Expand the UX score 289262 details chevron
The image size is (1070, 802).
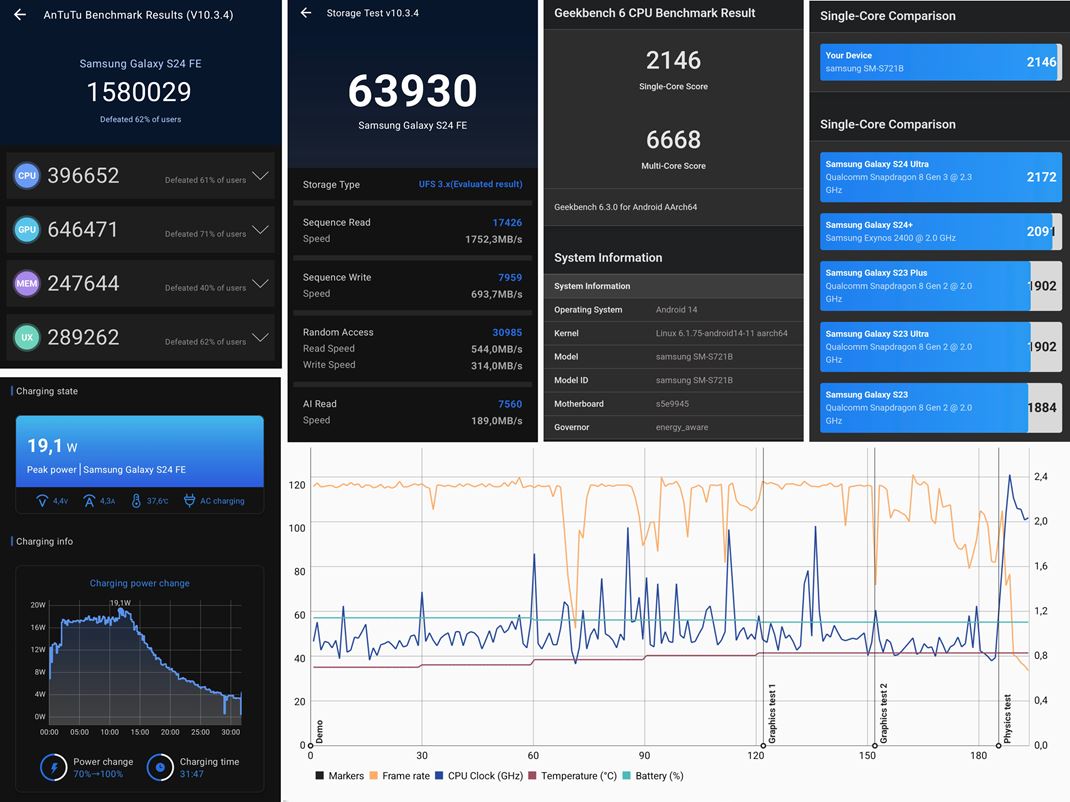tap(260, 337)
